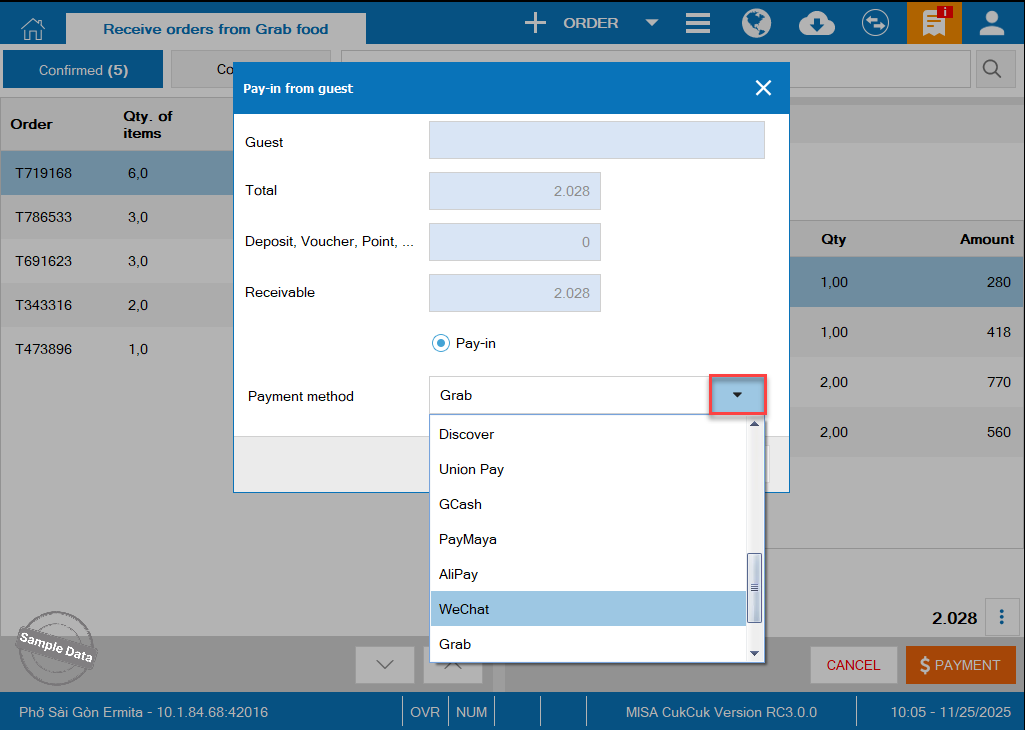Image resolution: width=1025 pixels, height=730 pixels.
Task: Open the ORDER dropdown caret
Action: tap(652, 23)
